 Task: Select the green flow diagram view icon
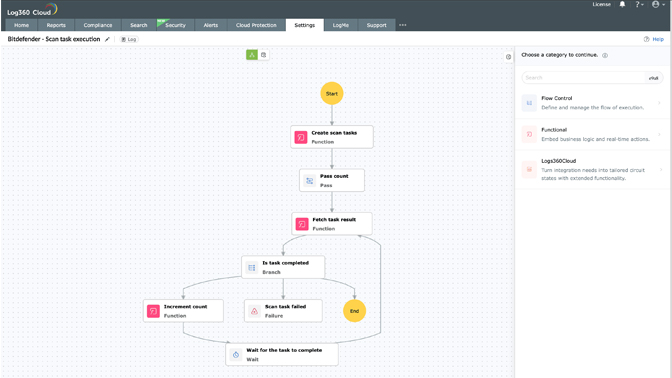point(252,55)
